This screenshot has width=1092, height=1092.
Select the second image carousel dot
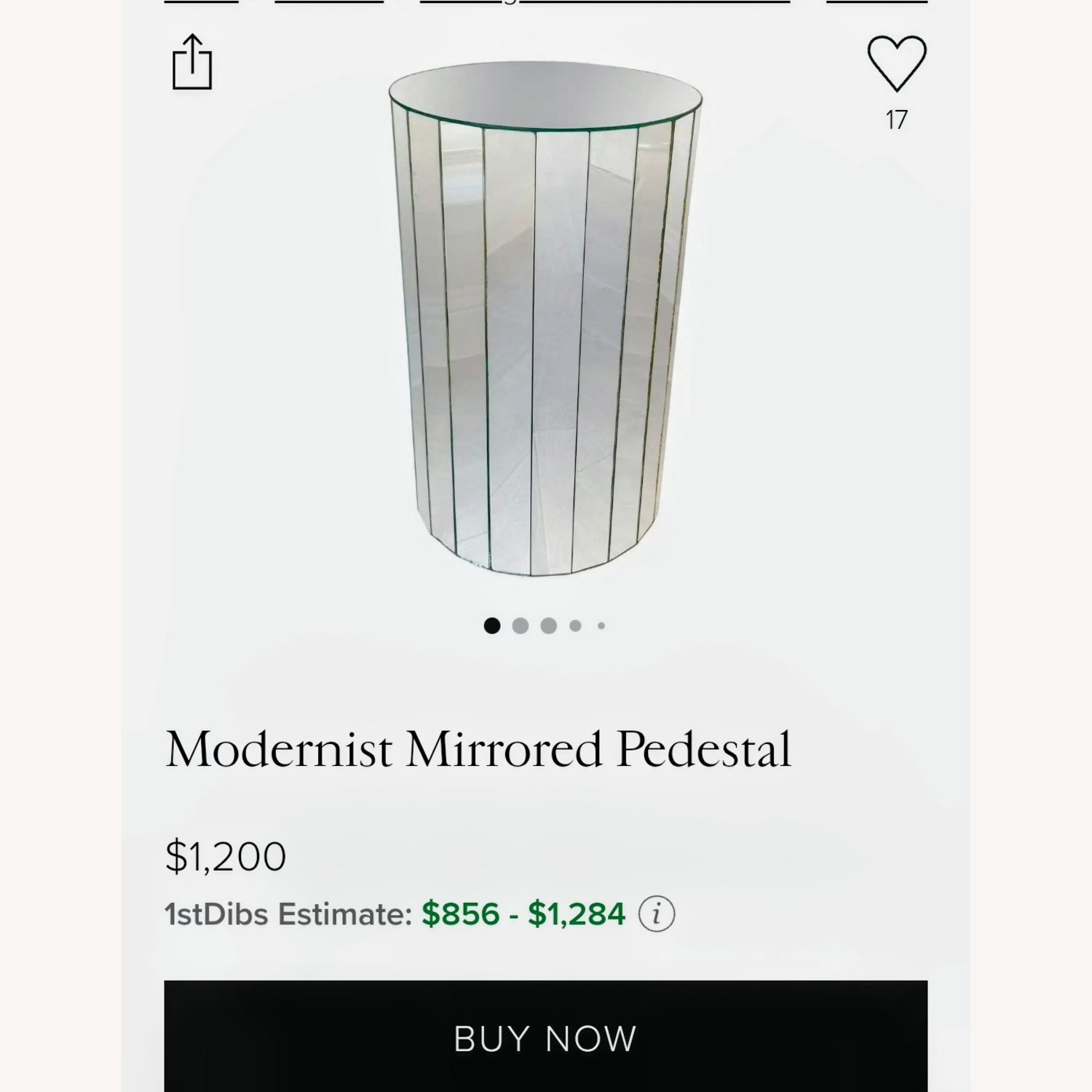(521, 625)
